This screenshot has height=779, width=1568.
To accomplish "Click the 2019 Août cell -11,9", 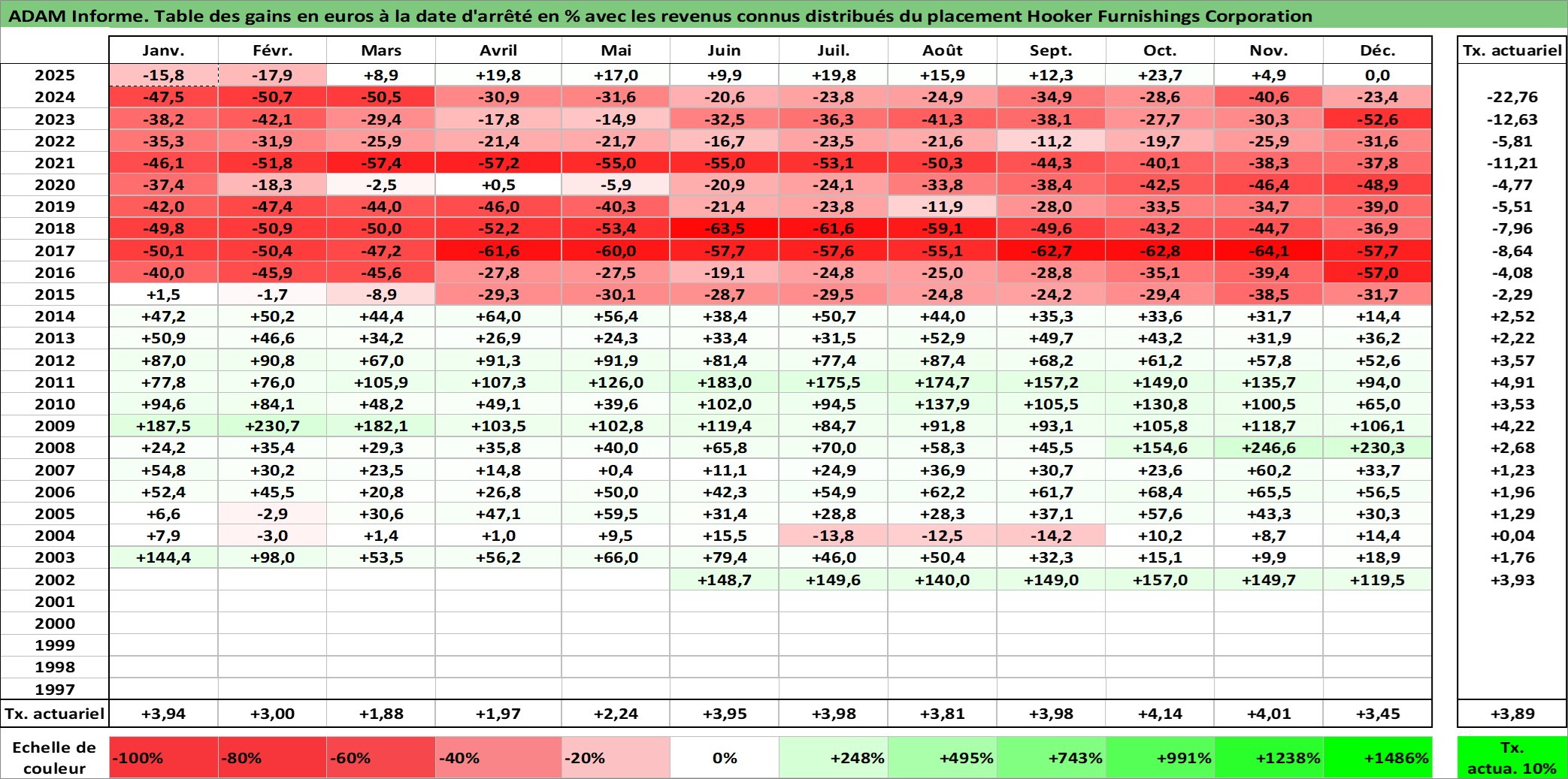I will (943, 207).
